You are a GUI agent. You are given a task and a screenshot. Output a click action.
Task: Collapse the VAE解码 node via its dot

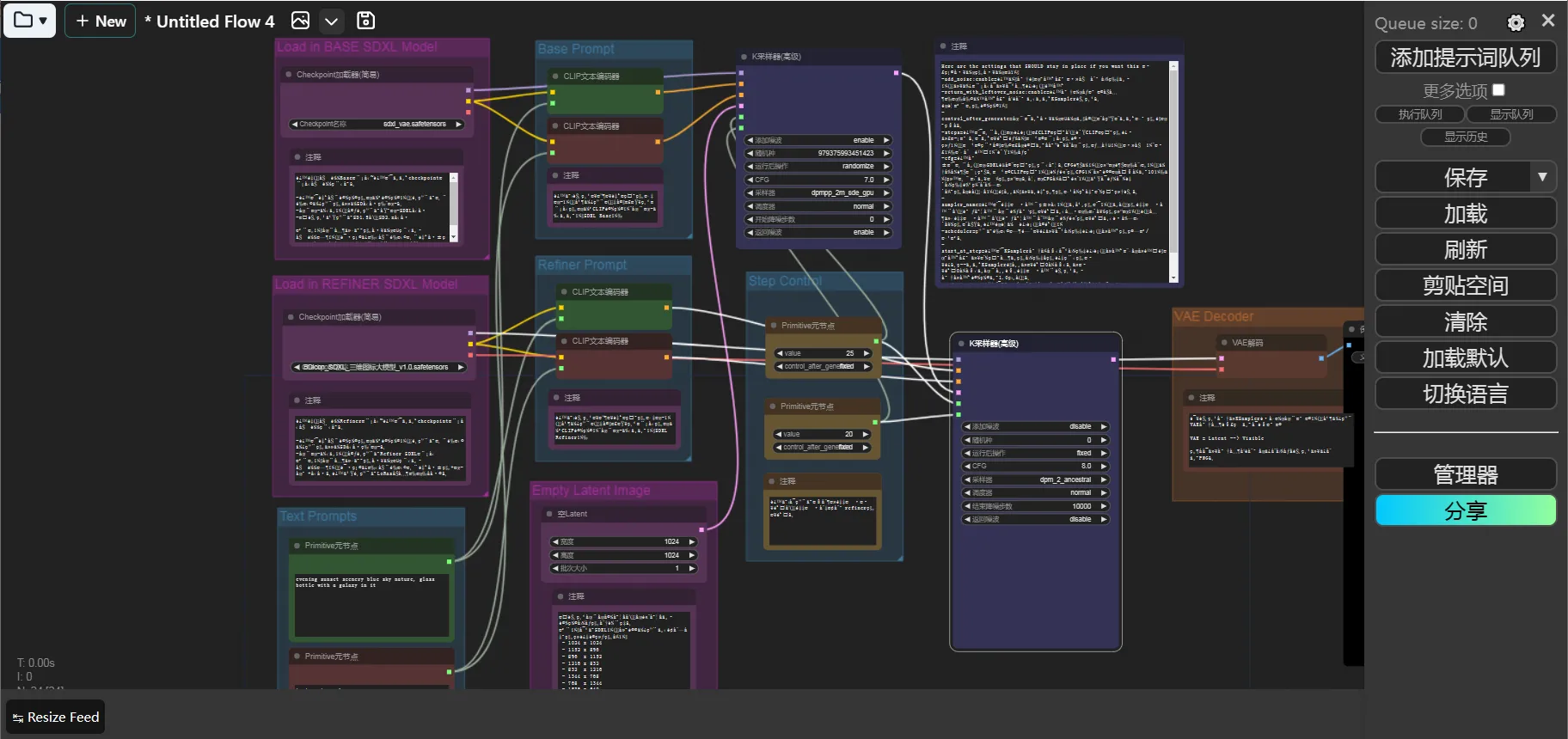[x=1223, y=343]
